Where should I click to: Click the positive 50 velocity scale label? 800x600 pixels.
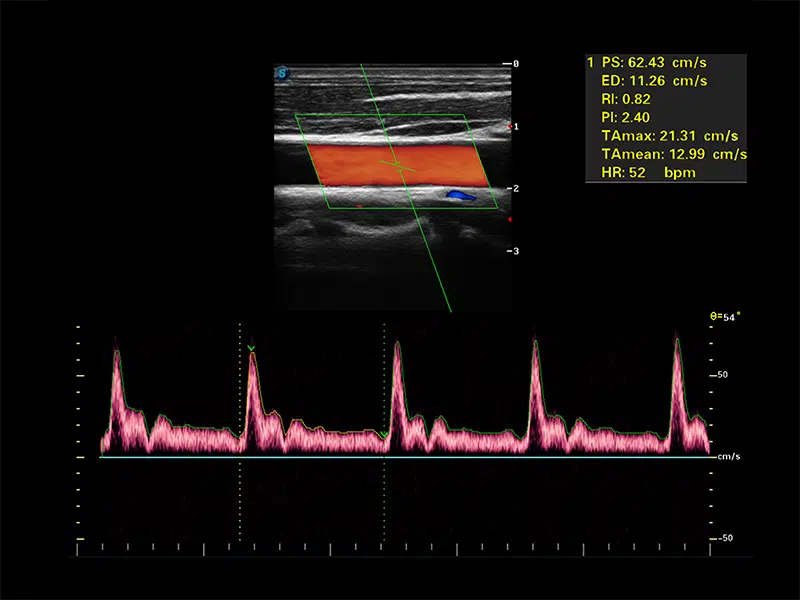pos(723,375)
